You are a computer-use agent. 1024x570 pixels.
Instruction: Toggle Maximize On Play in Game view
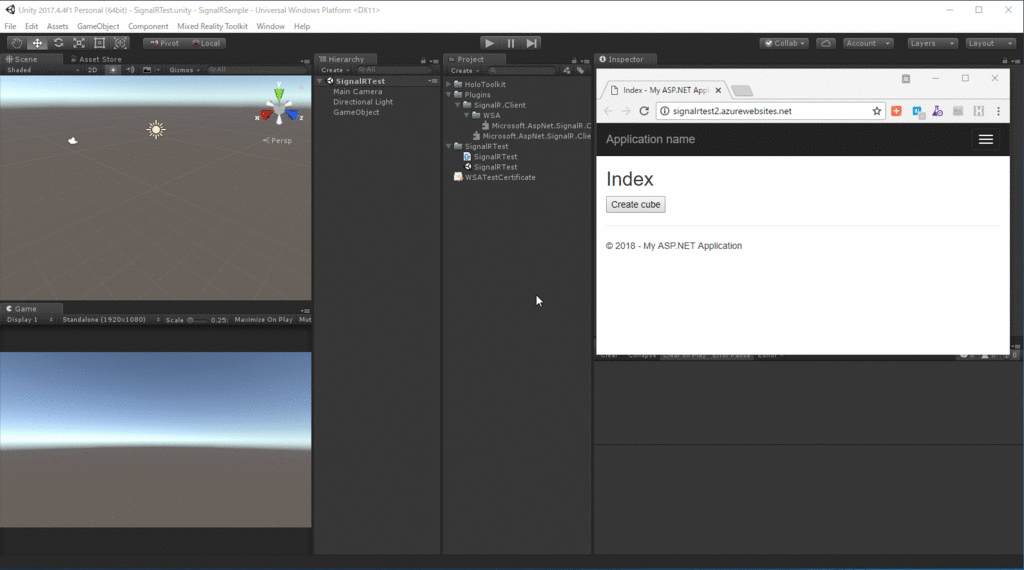[x=263, y=320]
